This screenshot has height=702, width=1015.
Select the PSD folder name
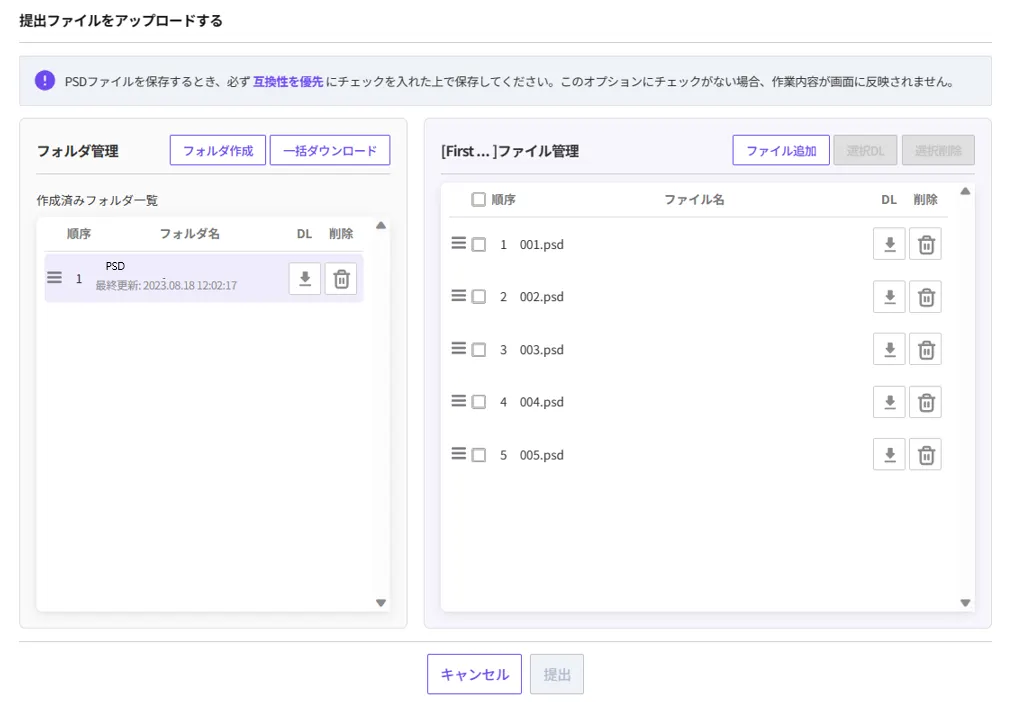[x=115, y=266]
